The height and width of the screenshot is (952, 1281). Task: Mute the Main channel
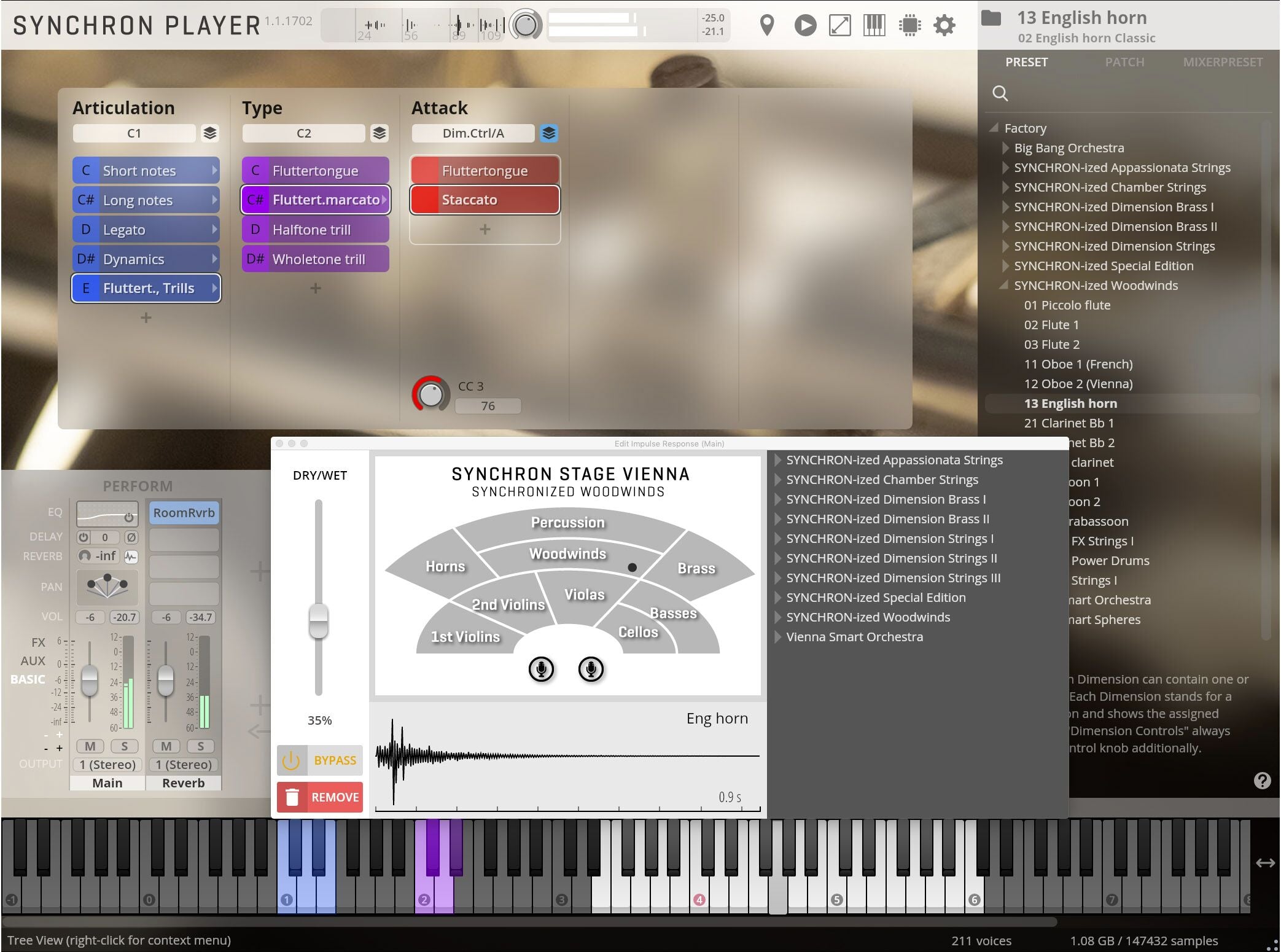tap(90, 746)
